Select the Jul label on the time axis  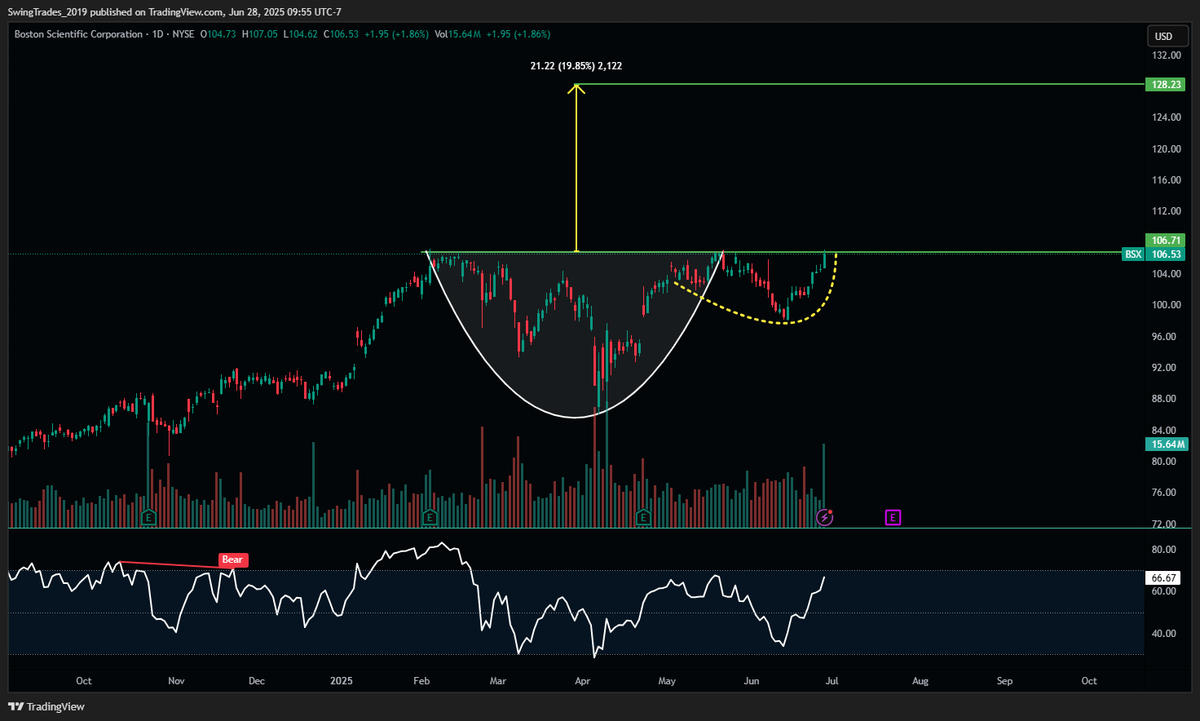832,680
